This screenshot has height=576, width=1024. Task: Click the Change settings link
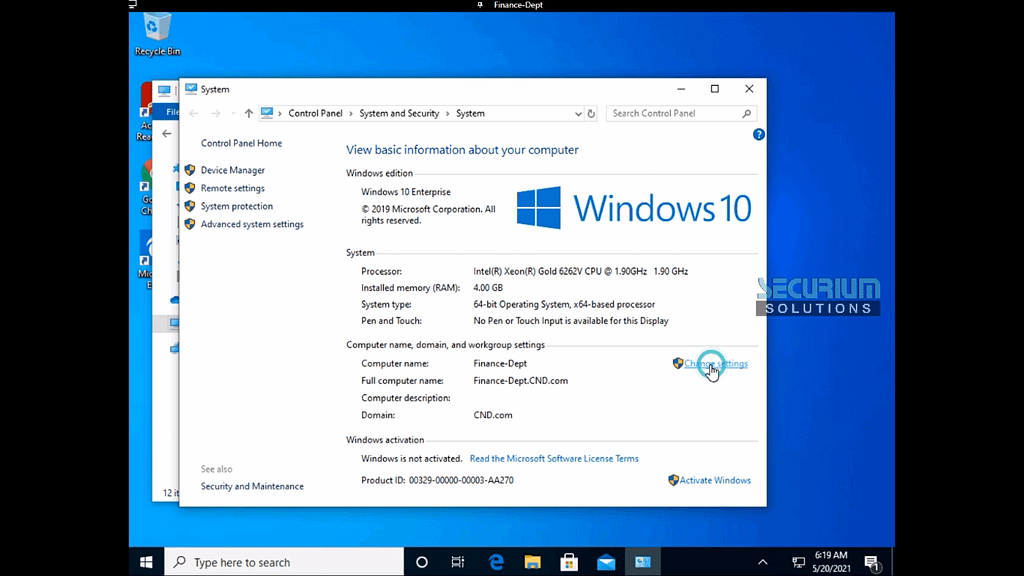(716, 364)
